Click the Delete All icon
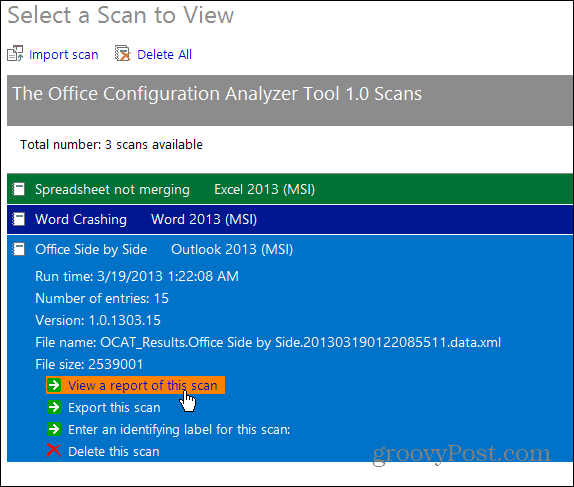Image resolution: width=574 pixels, height=487 pixels. tap(123, 54)
